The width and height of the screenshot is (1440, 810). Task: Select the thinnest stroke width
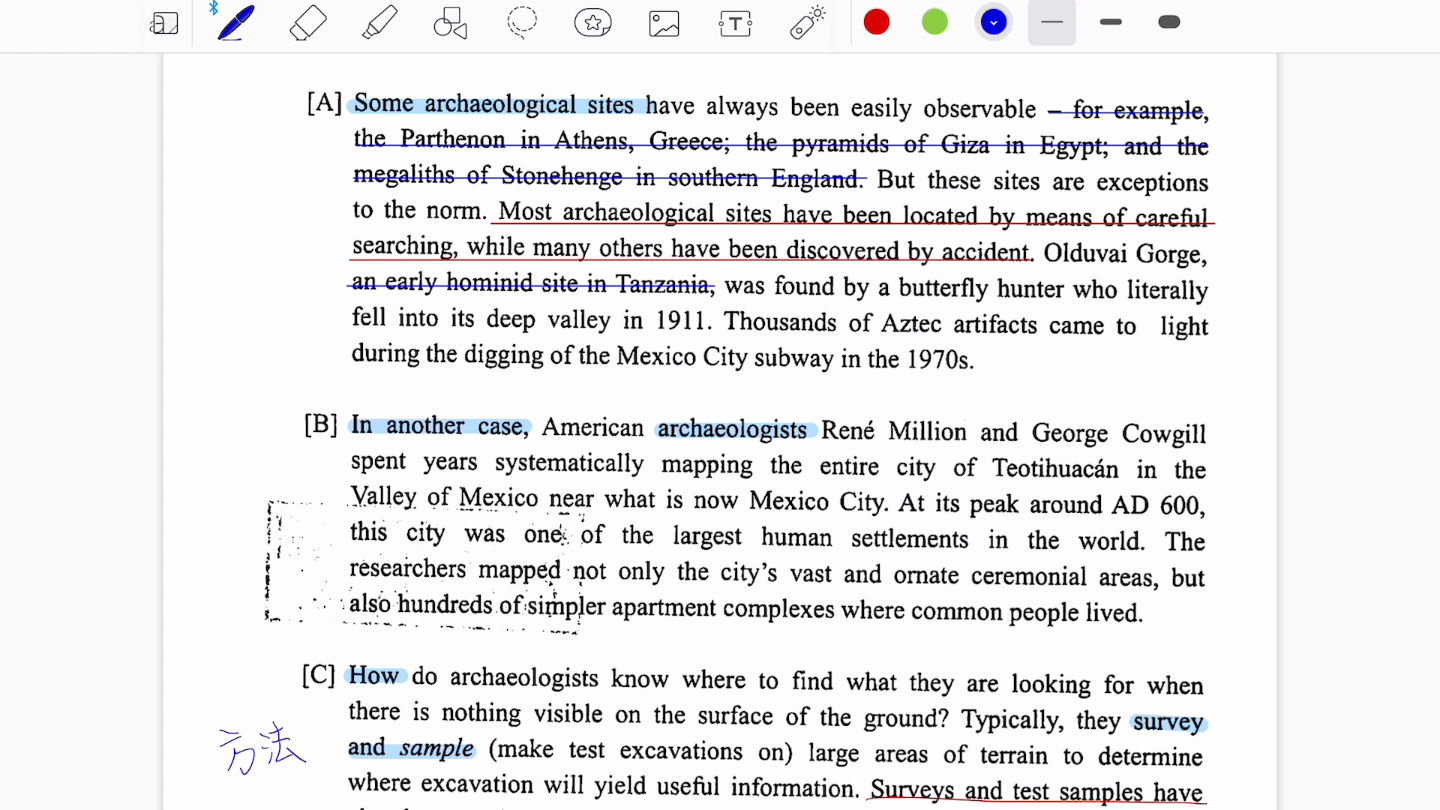pos(1052,22)
